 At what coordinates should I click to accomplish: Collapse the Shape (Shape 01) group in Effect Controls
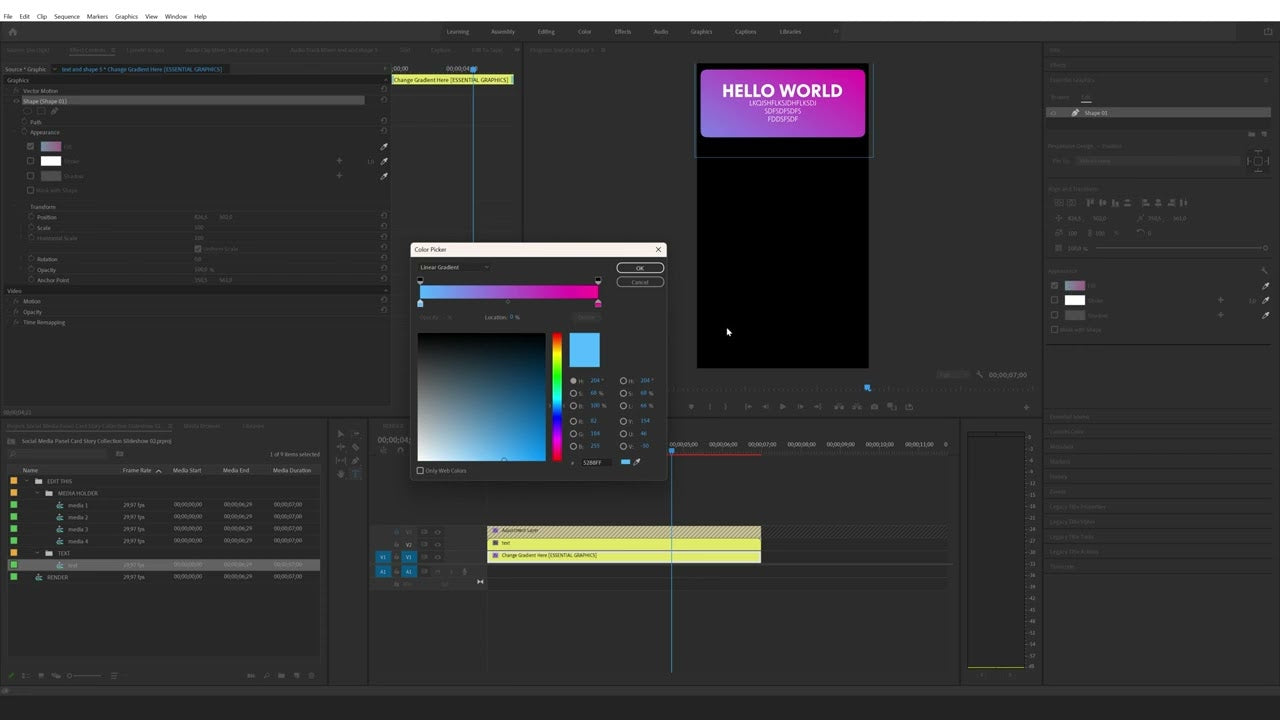pos(14,101)
